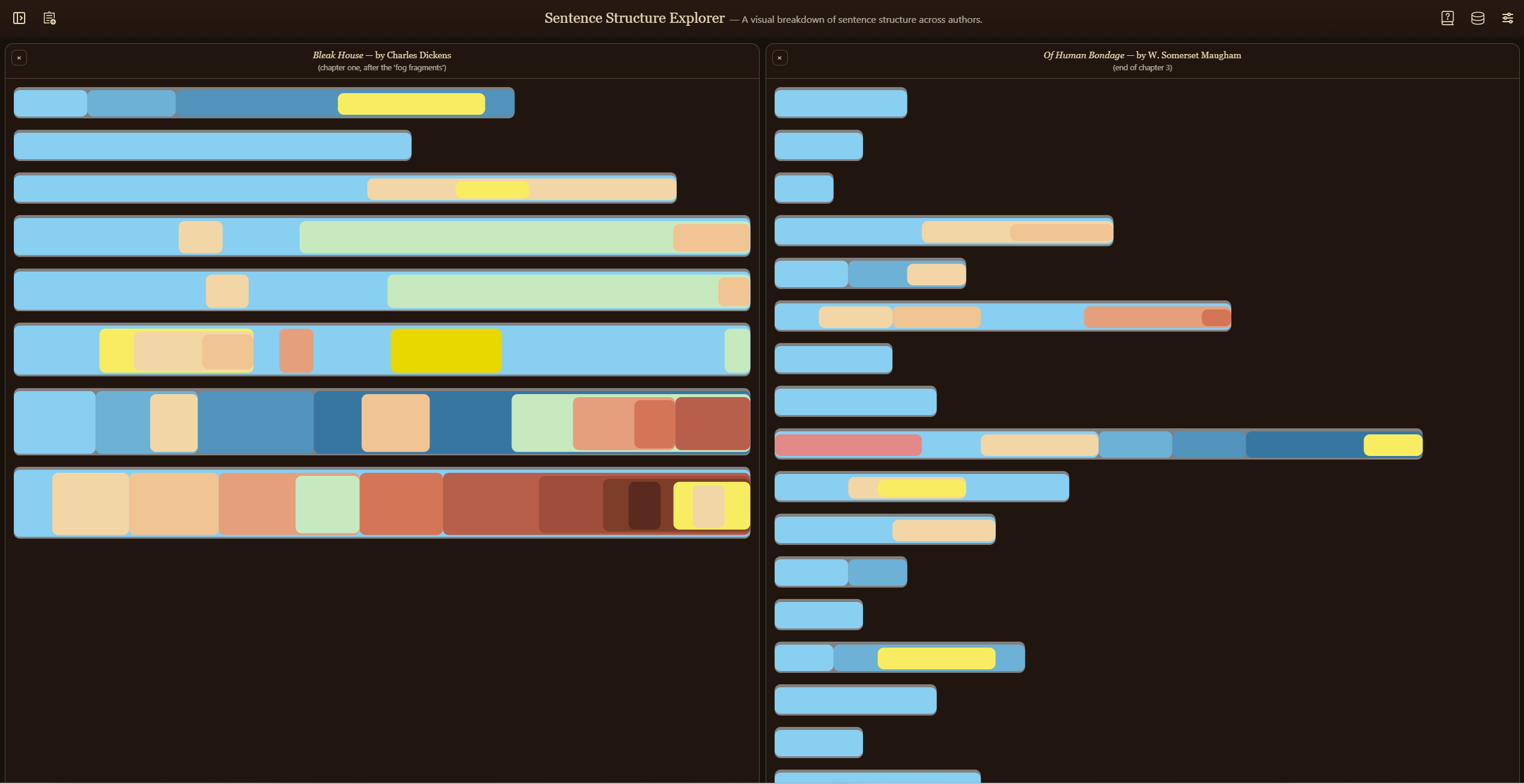Click the dark mustard-yellow block in Bleak House
Screen dimensions: 1524x784
(446, 350)
